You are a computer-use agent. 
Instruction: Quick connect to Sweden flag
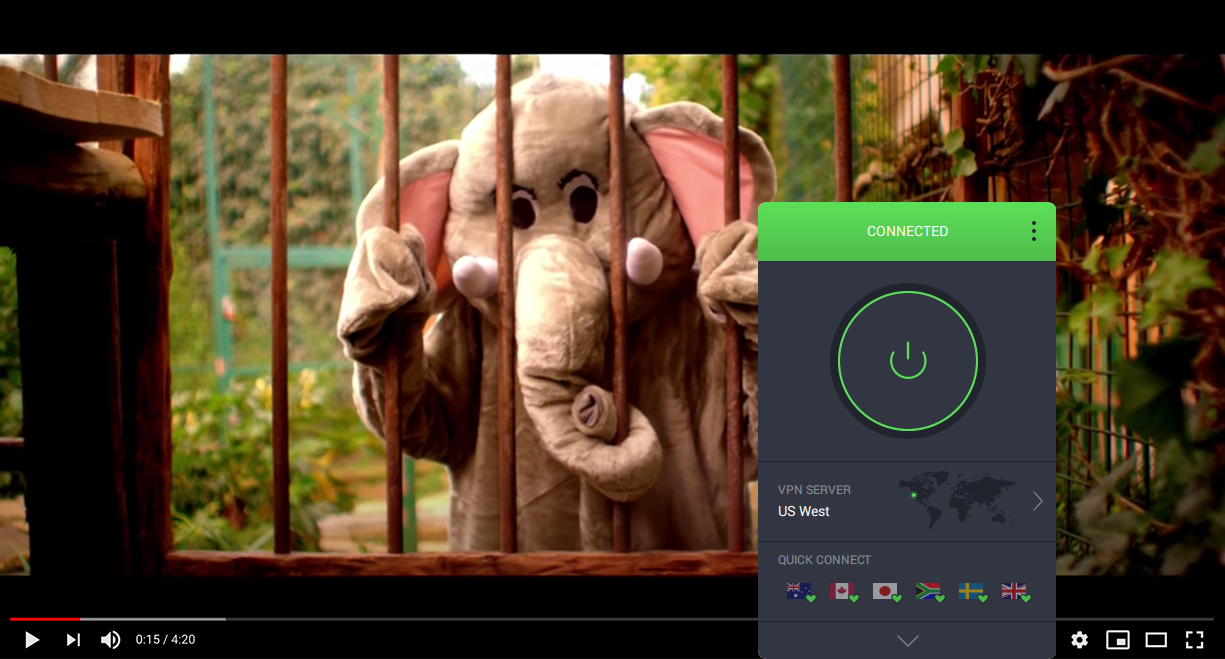pos(972,592)
